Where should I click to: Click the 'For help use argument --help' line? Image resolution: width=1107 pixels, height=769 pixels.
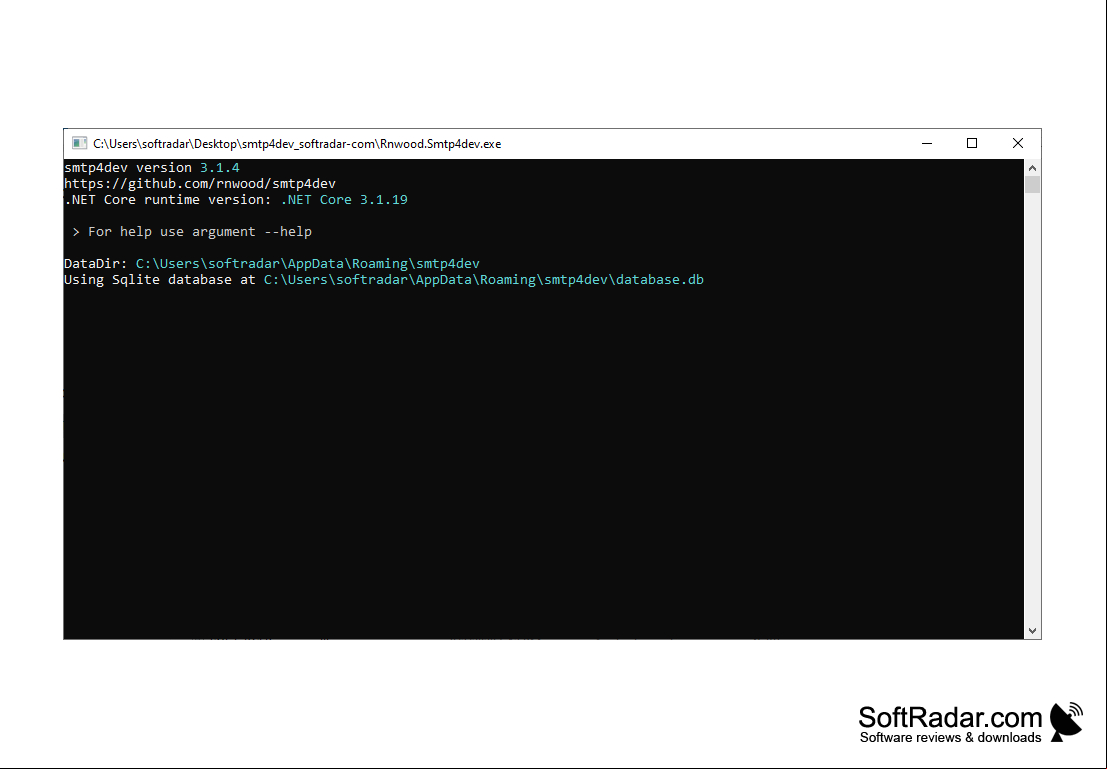click(x=192, y=232)
